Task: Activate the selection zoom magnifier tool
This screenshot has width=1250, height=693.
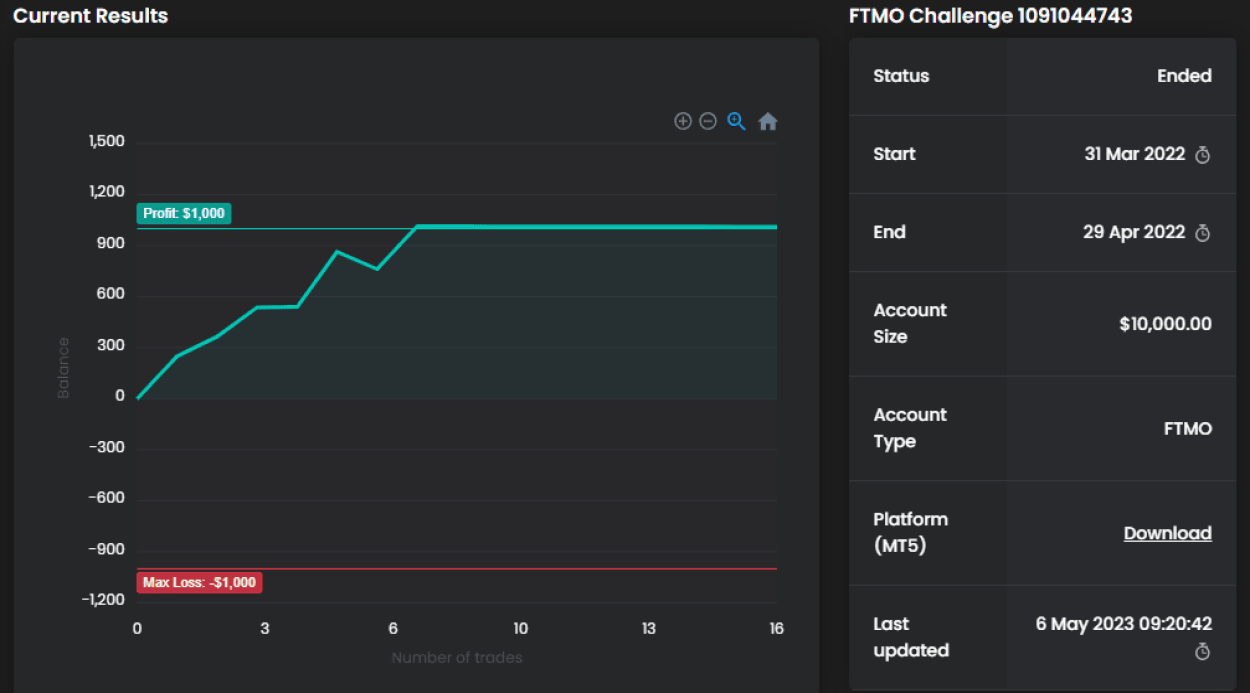Action: point(737,121)
